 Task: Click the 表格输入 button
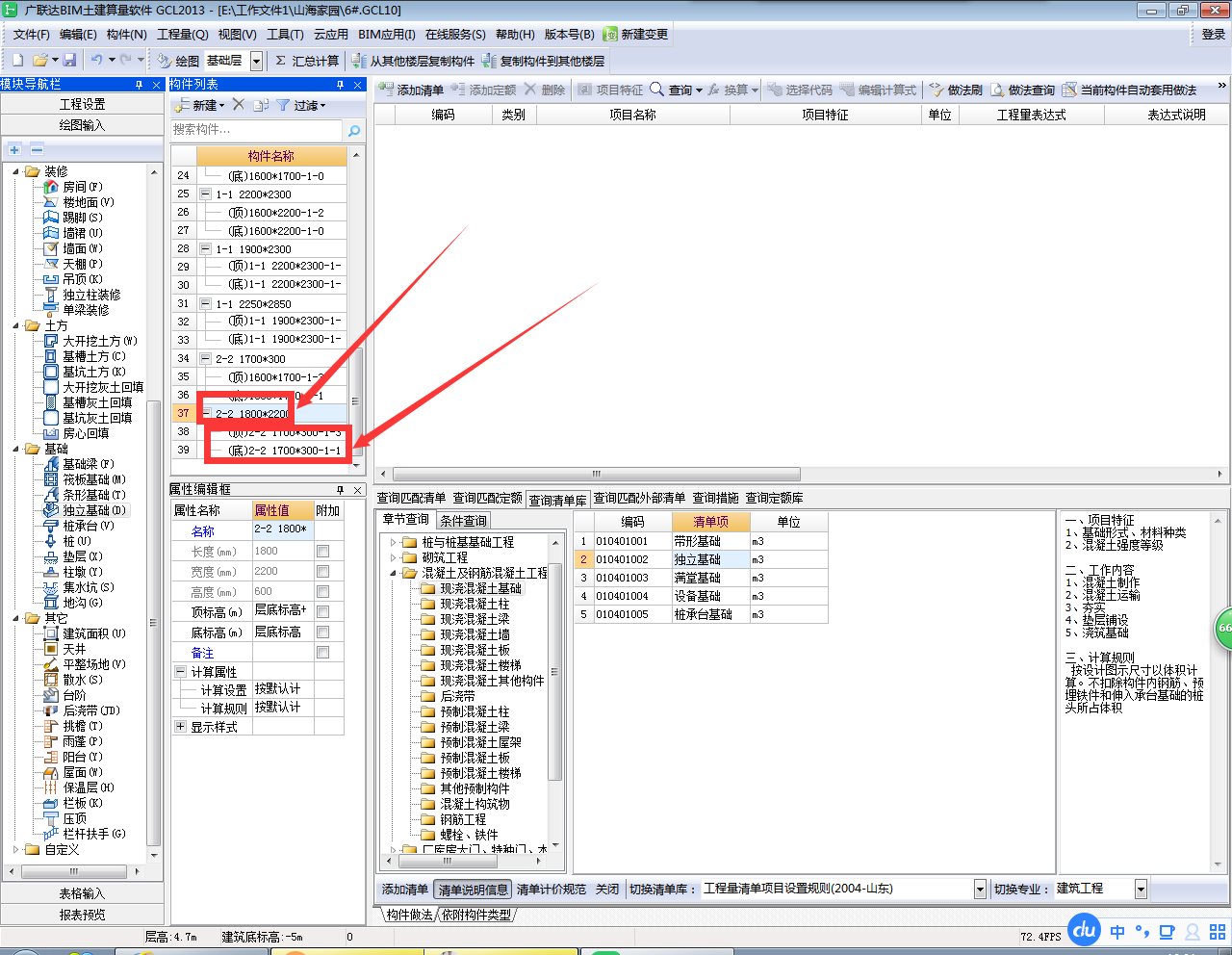coord(82,894)
